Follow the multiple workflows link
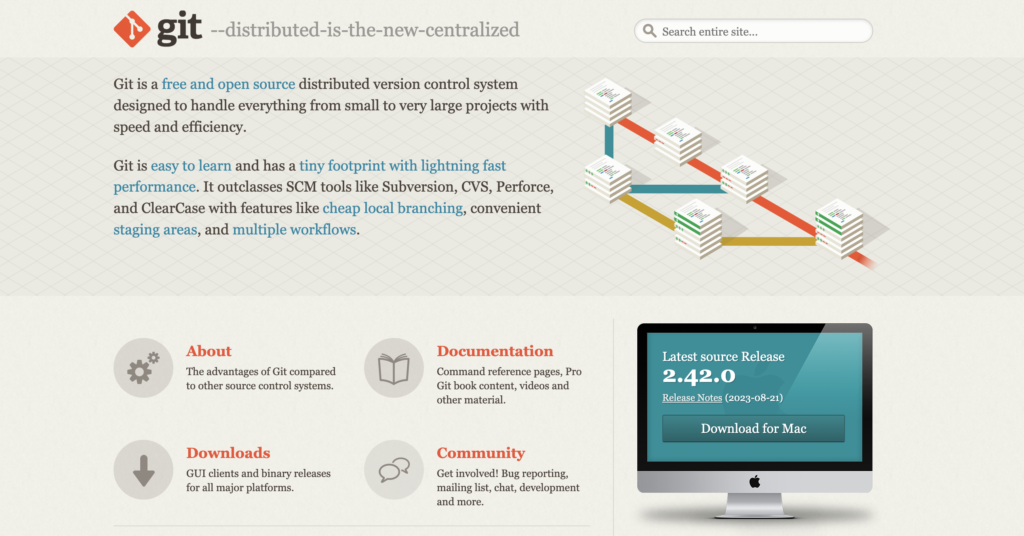This screenshot has width=1024, height=536. pos(294,229)
